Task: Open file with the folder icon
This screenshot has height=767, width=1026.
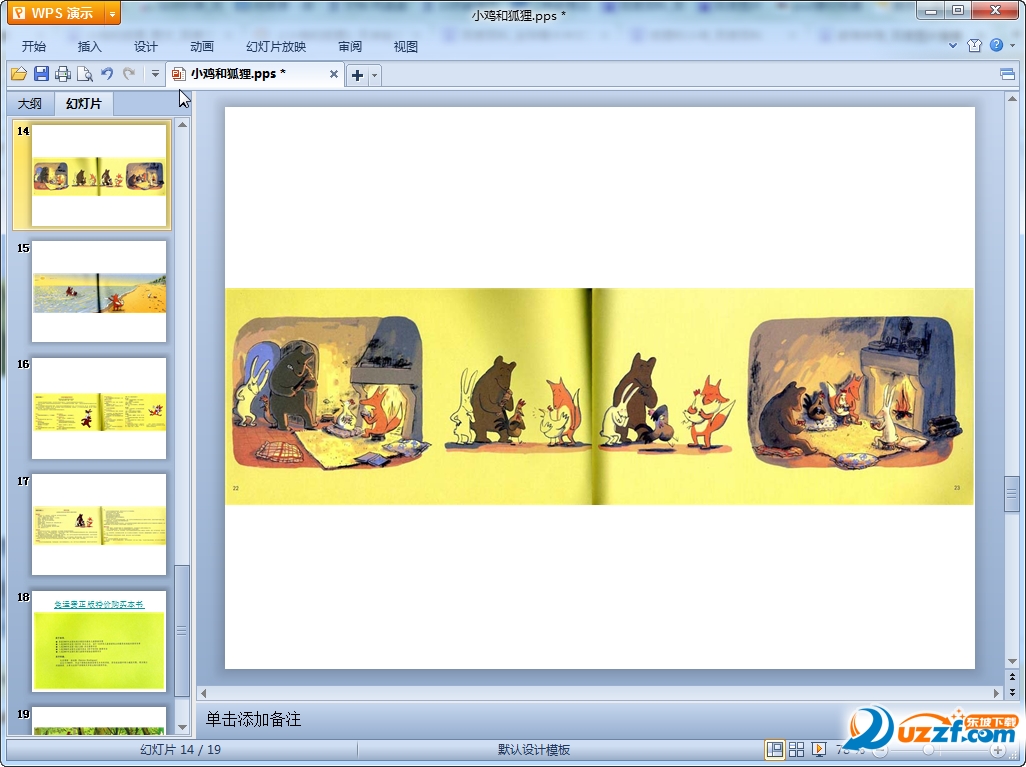Action: 19,74
